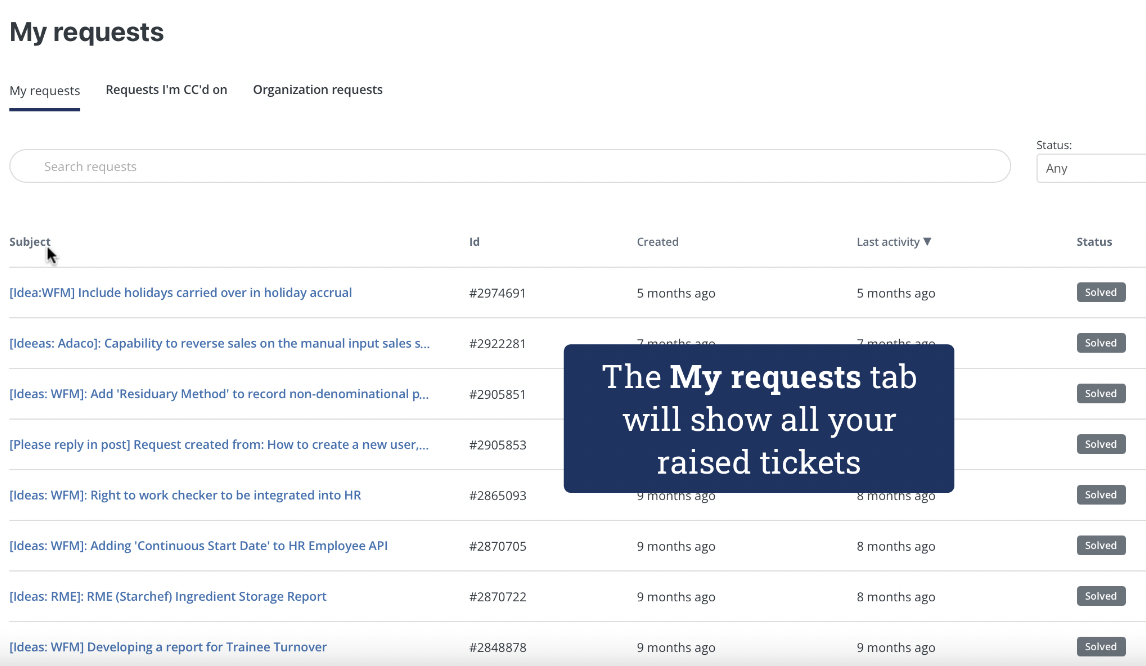The height and width of the screenshot is (666, 1146).
Task: Open the Trainee Turnover report ticket
Action: [168, 647]
